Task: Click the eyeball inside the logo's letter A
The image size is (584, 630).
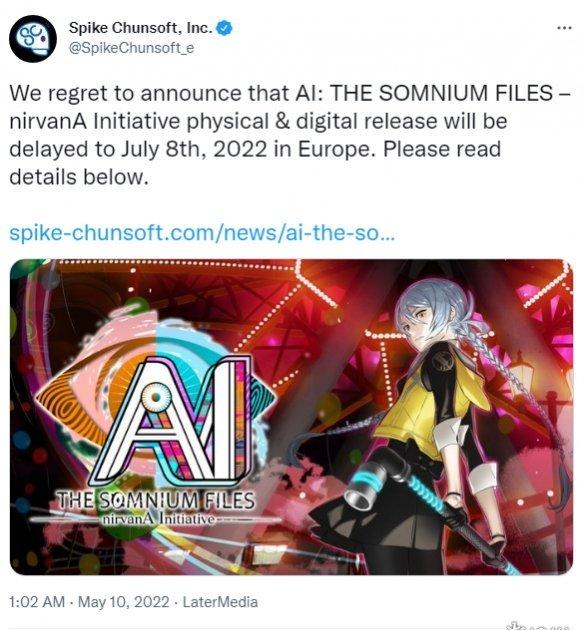Action: click(157, 397)
